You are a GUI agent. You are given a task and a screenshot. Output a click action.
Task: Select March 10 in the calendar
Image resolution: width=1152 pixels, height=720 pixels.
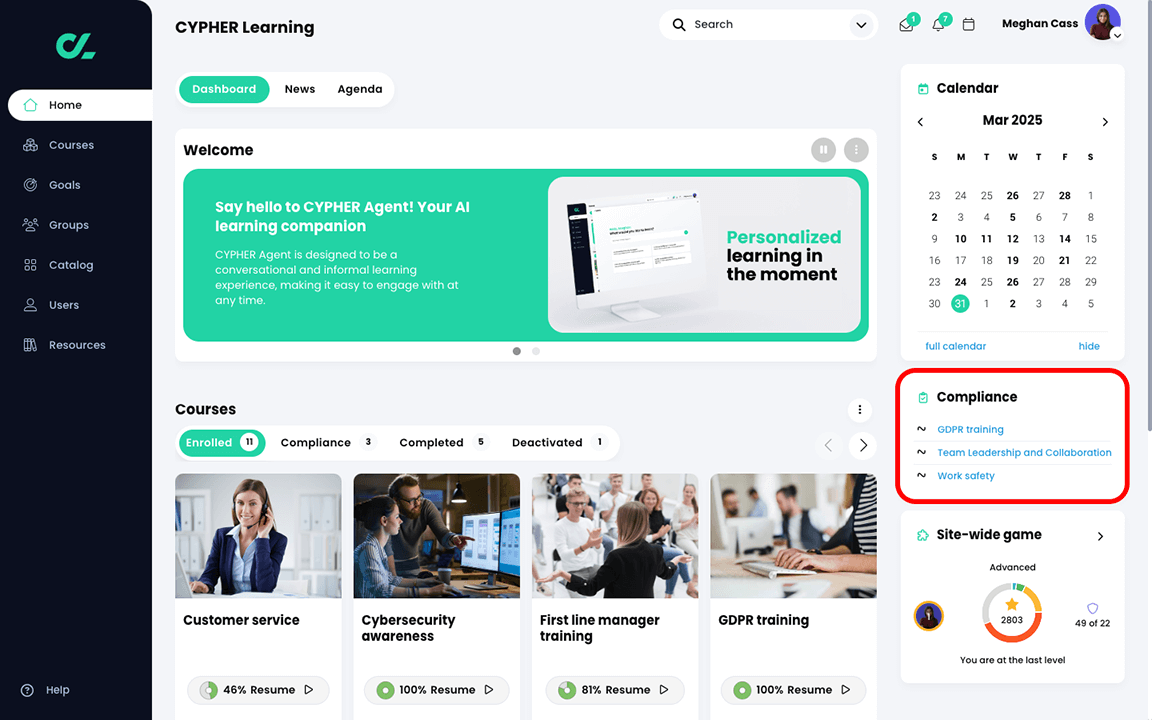tap(960, 239)
